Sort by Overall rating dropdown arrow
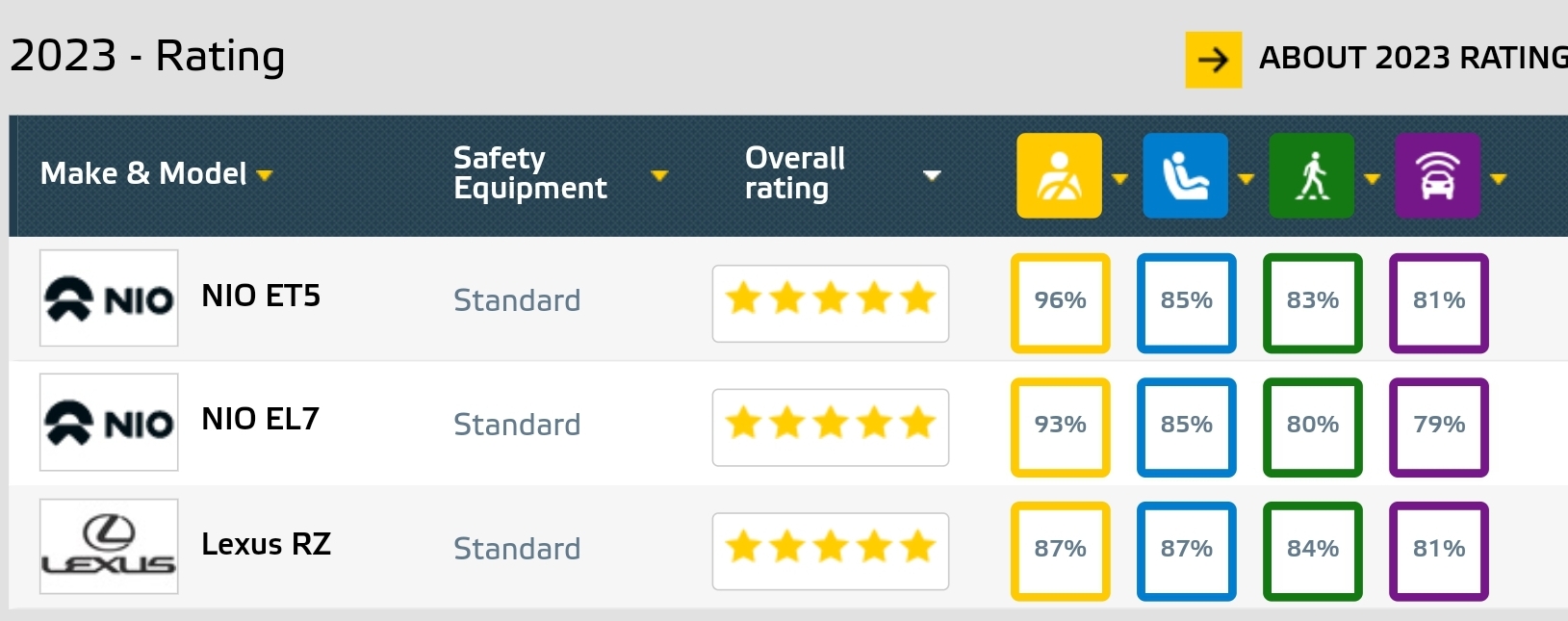Viewport: 1568px width, 621px height. tap(931, 175)
